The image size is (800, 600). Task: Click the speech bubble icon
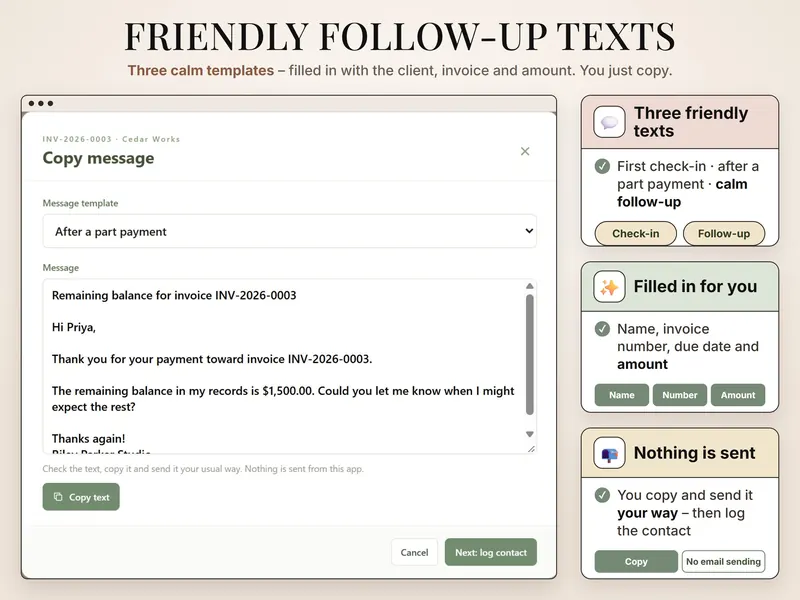(609, 122)
